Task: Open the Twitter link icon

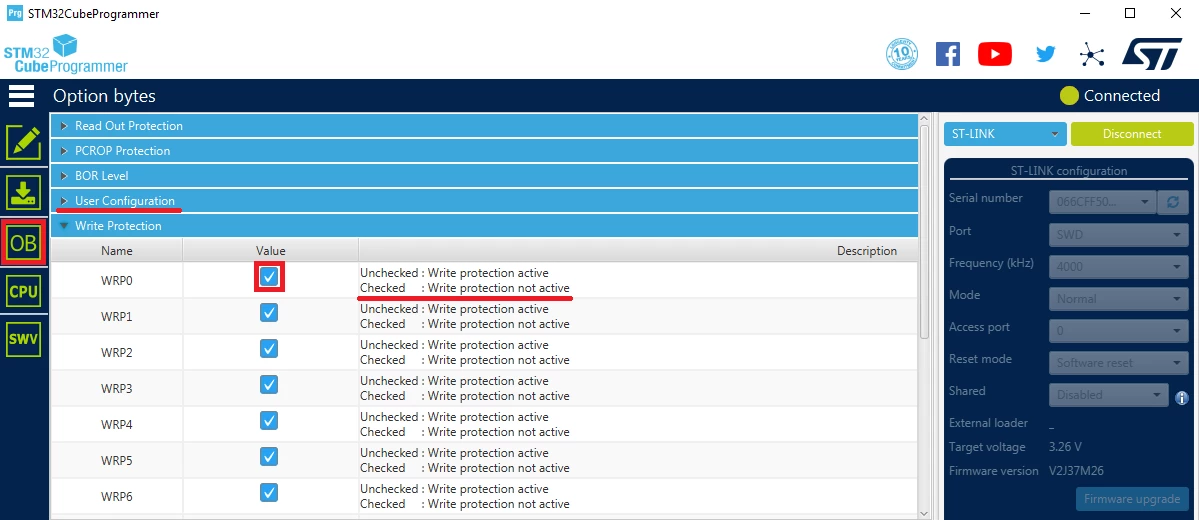Action: coord(1045,54)
